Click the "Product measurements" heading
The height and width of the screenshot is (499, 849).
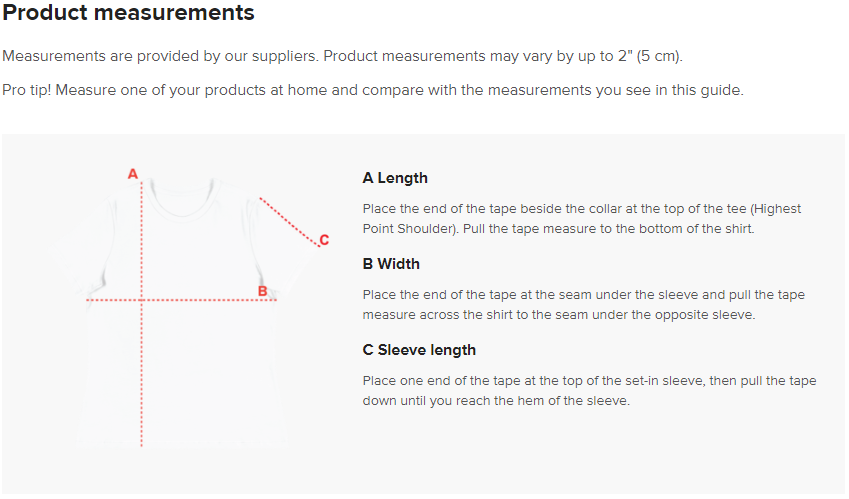click(x=129, y=14)
